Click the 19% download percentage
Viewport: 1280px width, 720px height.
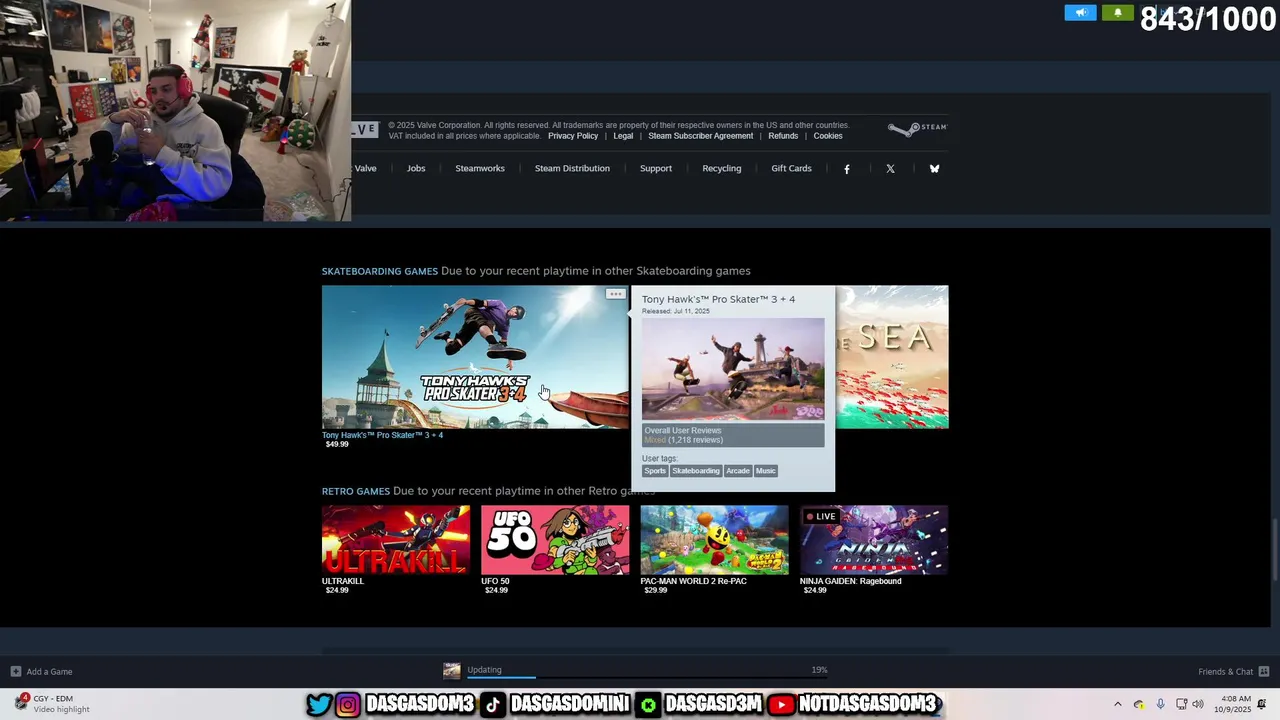(x=819, y=670)
